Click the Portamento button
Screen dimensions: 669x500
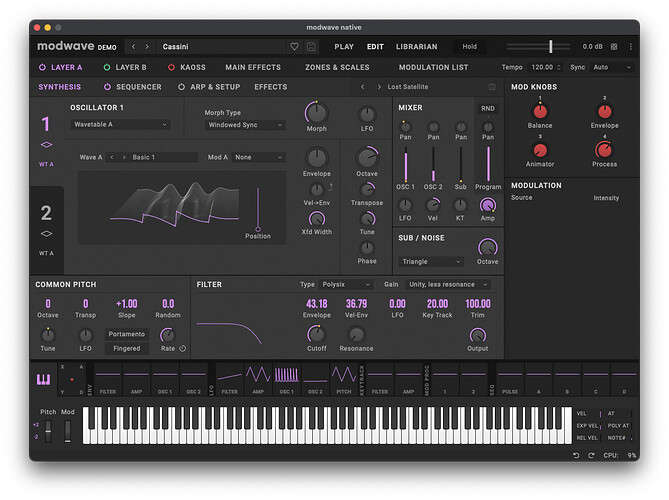click(126, 334)
